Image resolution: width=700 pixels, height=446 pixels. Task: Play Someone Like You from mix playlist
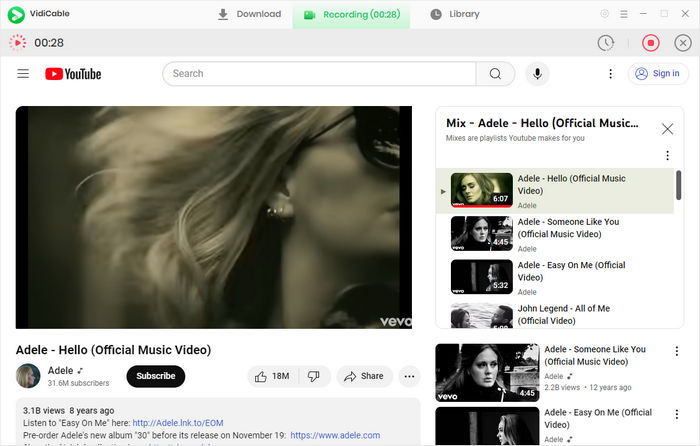click(555, 234)
